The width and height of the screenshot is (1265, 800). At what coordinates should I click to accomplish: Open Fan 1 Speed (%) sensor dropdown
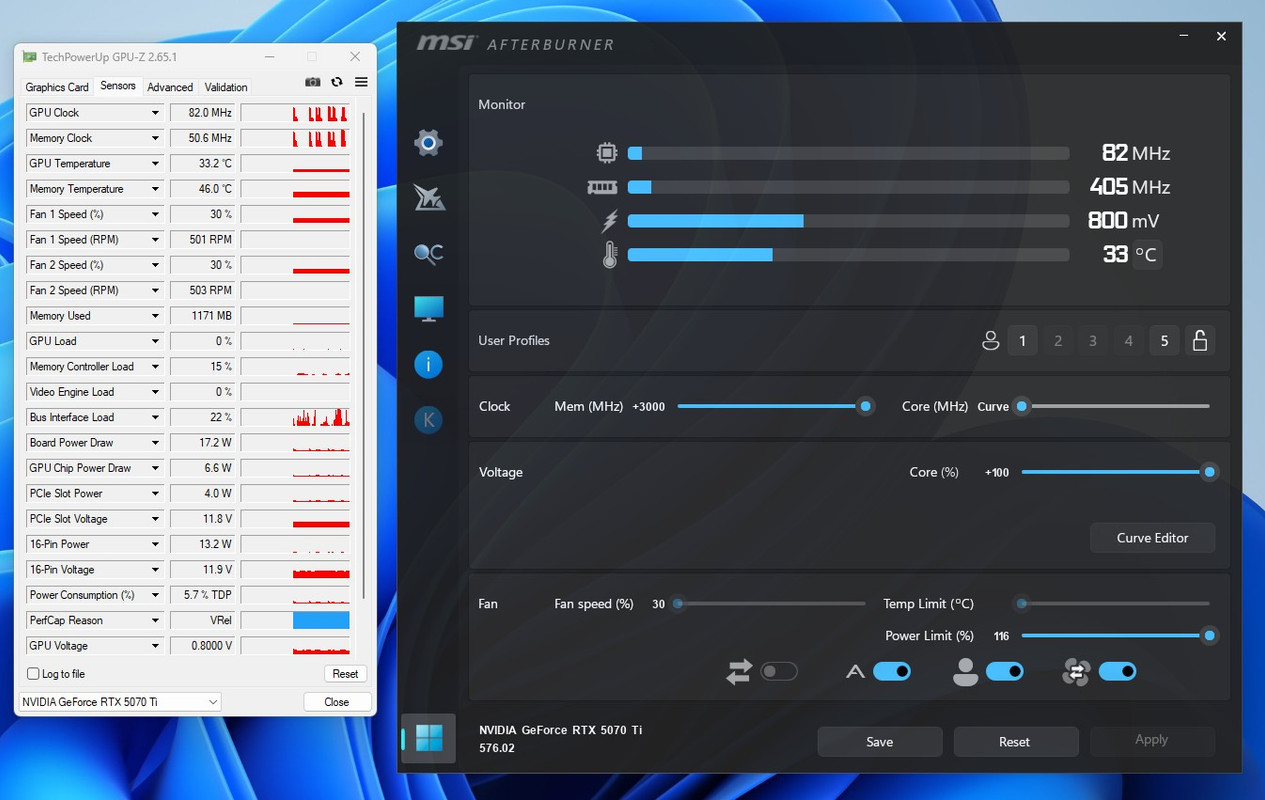[x=155, y=214]
